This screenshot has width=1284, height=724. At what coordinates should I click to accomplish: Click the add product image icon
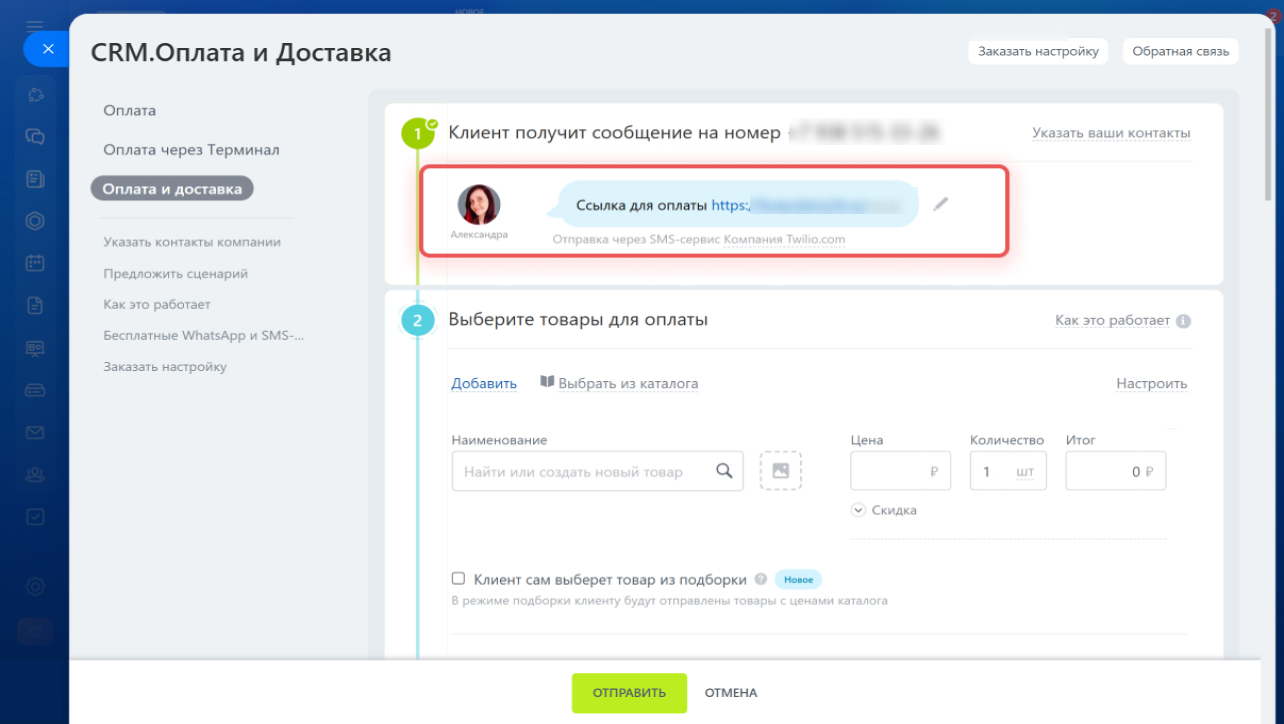[x=780, y=471]
